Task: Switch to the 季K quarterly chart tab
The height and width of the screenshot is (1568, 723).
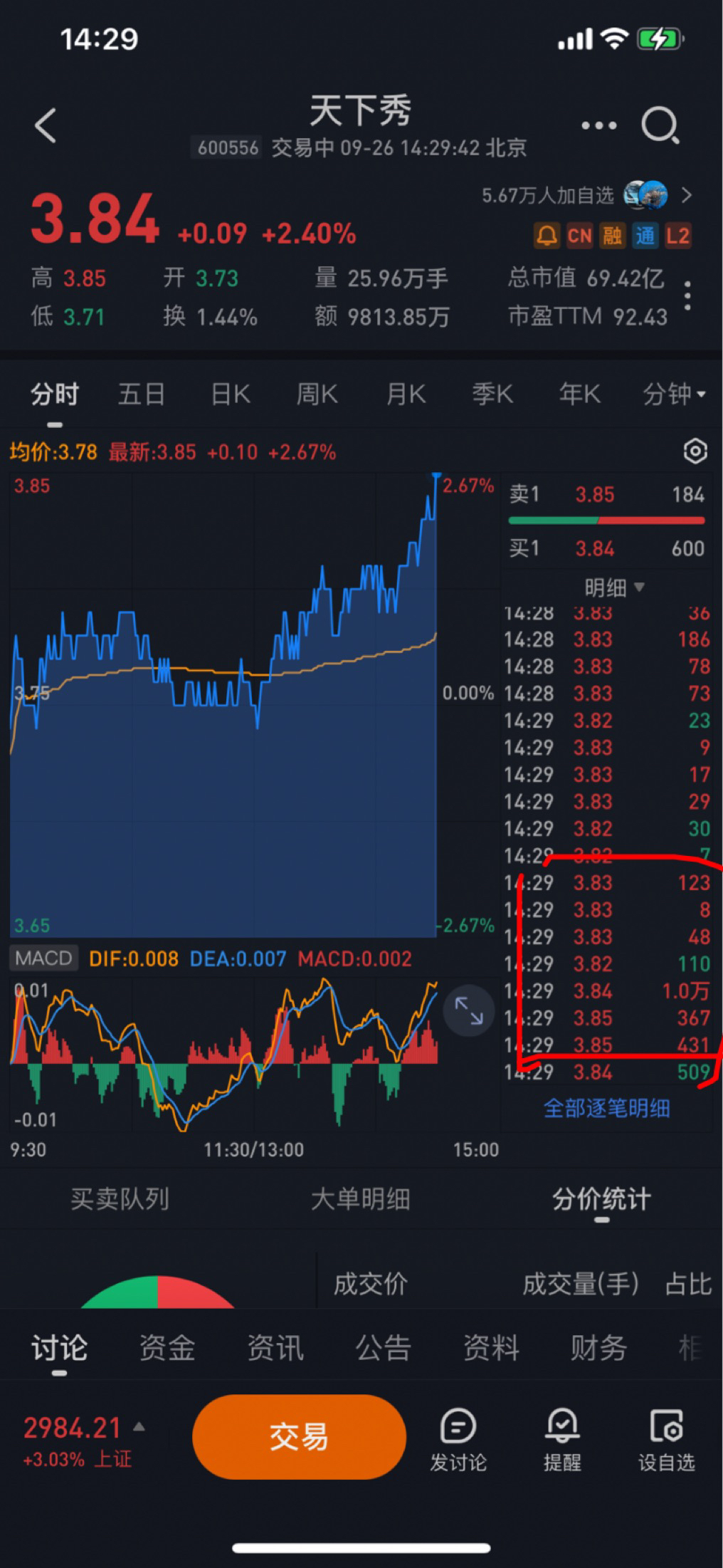Action: (x=492, y=394)
